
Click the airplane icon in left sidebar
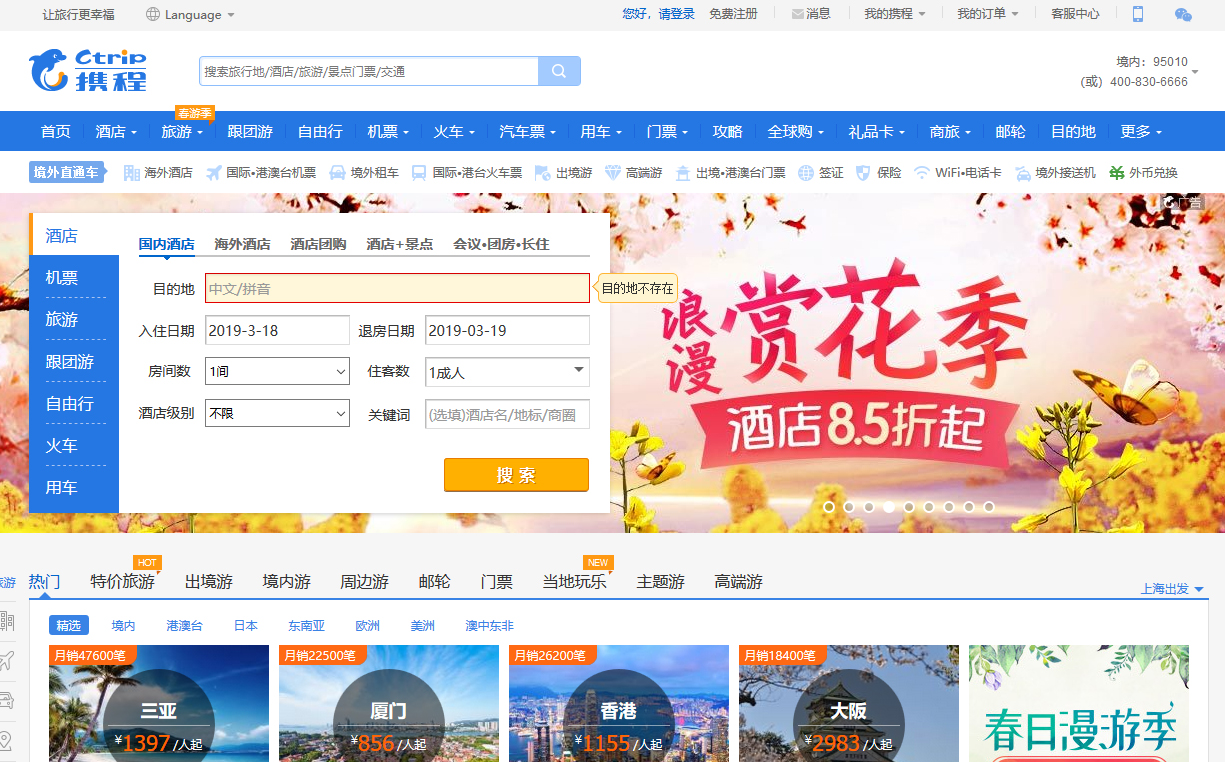(7, 660)
